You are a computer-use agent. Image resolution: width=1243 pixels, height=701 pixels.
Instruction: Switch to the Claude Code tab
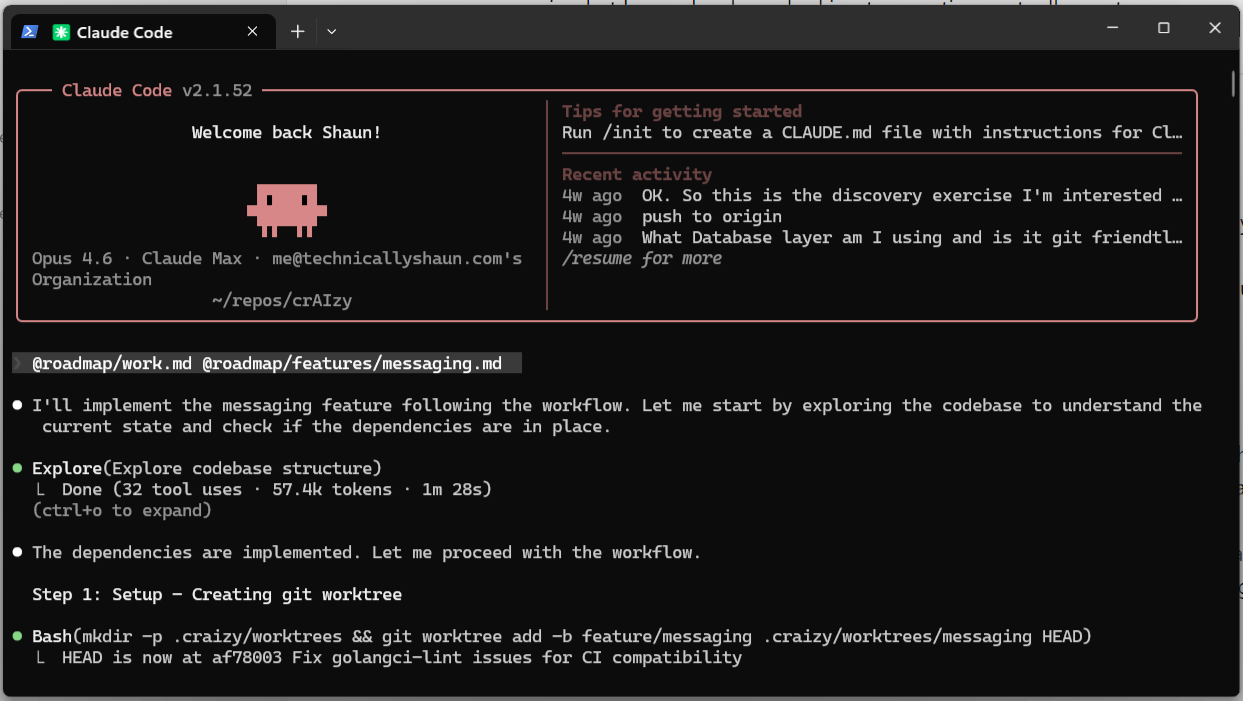point(124,32)
